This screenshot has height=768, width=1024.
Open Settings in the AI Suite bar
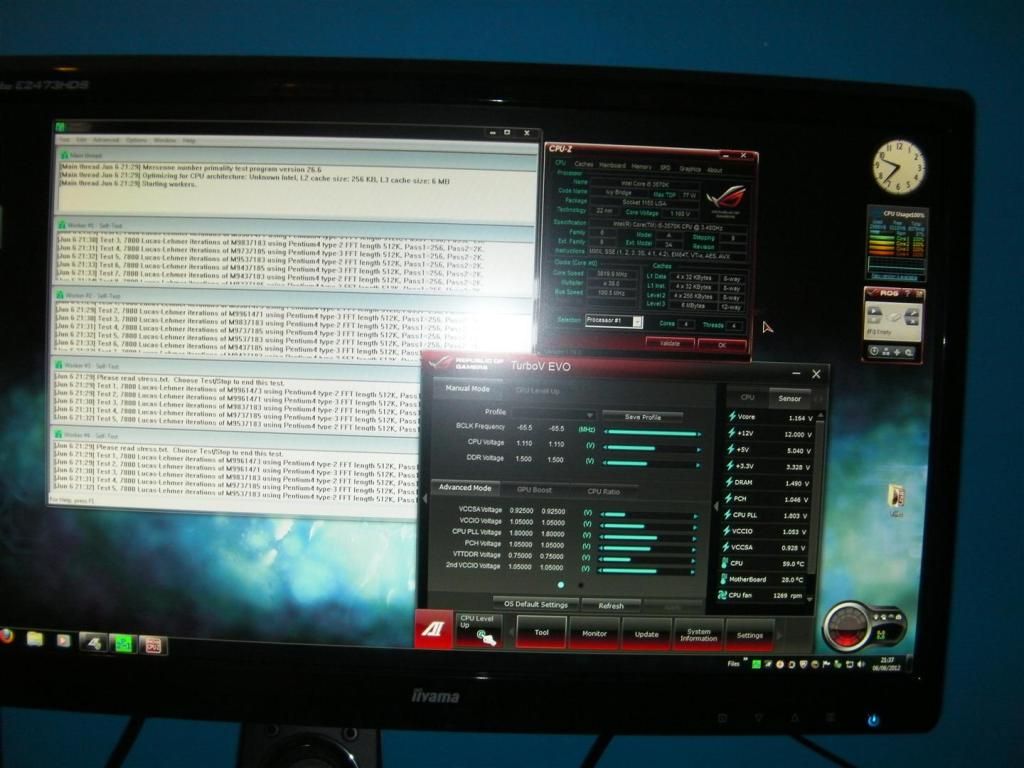pyautogui.click(x=750, y=635)
